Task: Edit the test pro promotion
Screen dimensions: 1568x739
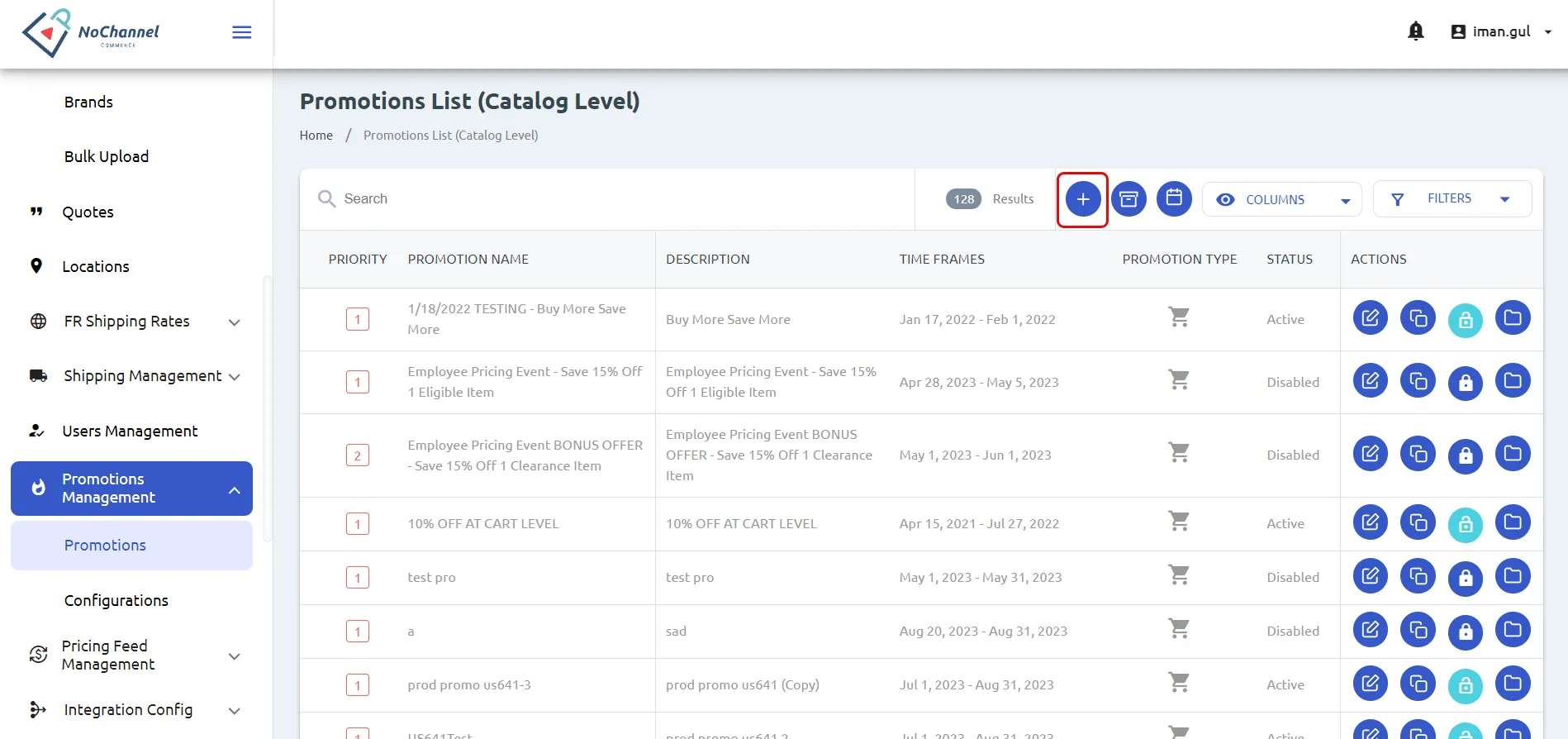Action: (x=1371, y=576)
